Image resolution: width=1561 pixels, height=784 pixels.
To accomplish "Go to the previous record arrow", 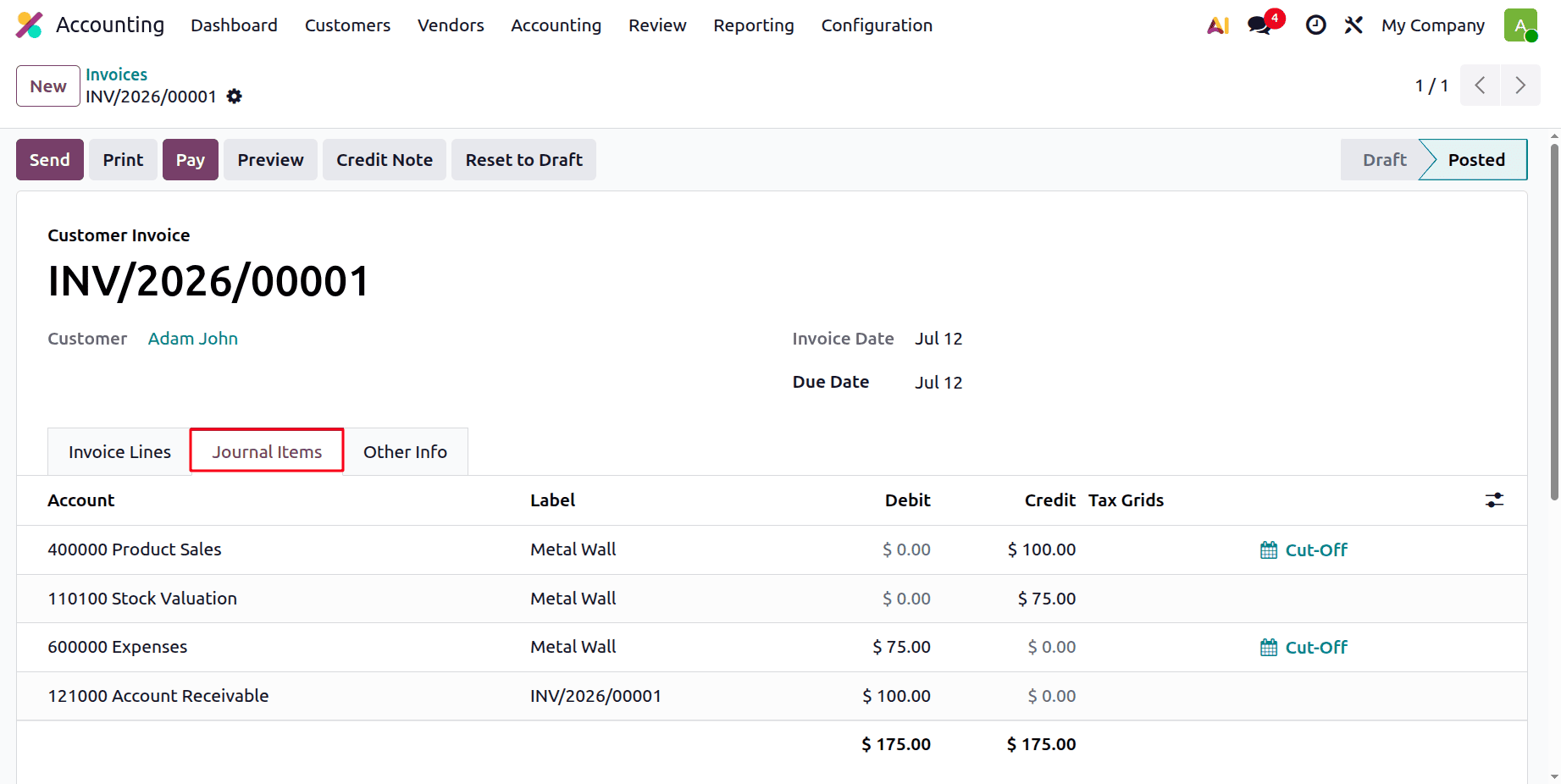I will [1480, 86].
